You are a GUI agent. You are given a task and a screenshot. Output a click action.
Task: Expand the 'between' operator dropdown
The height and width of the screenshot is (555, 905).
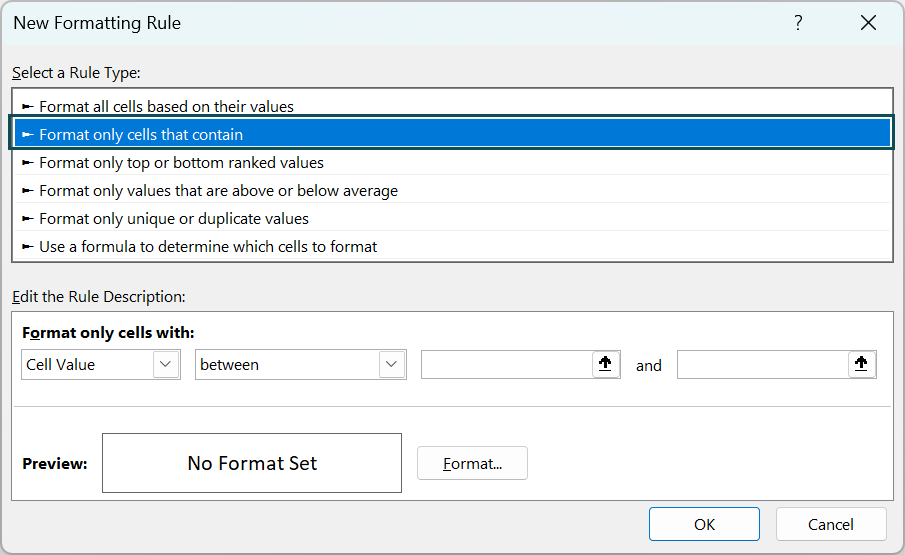coord(392,365)
